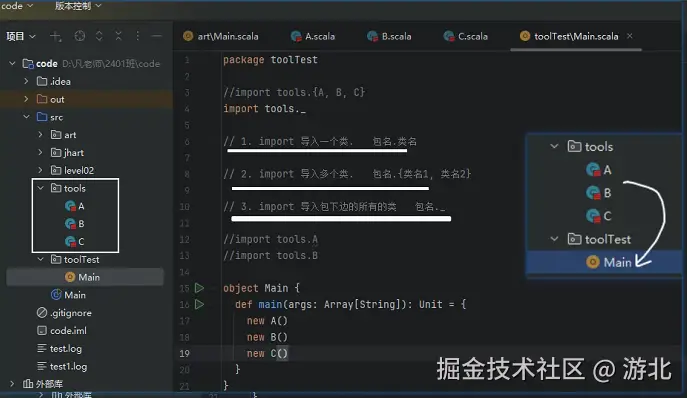Image resolution: width=687 pixels, height=398 pixels.
Task: Click 'new A()' on line 17
Action: pyautogui.click(x=267, y=321)
